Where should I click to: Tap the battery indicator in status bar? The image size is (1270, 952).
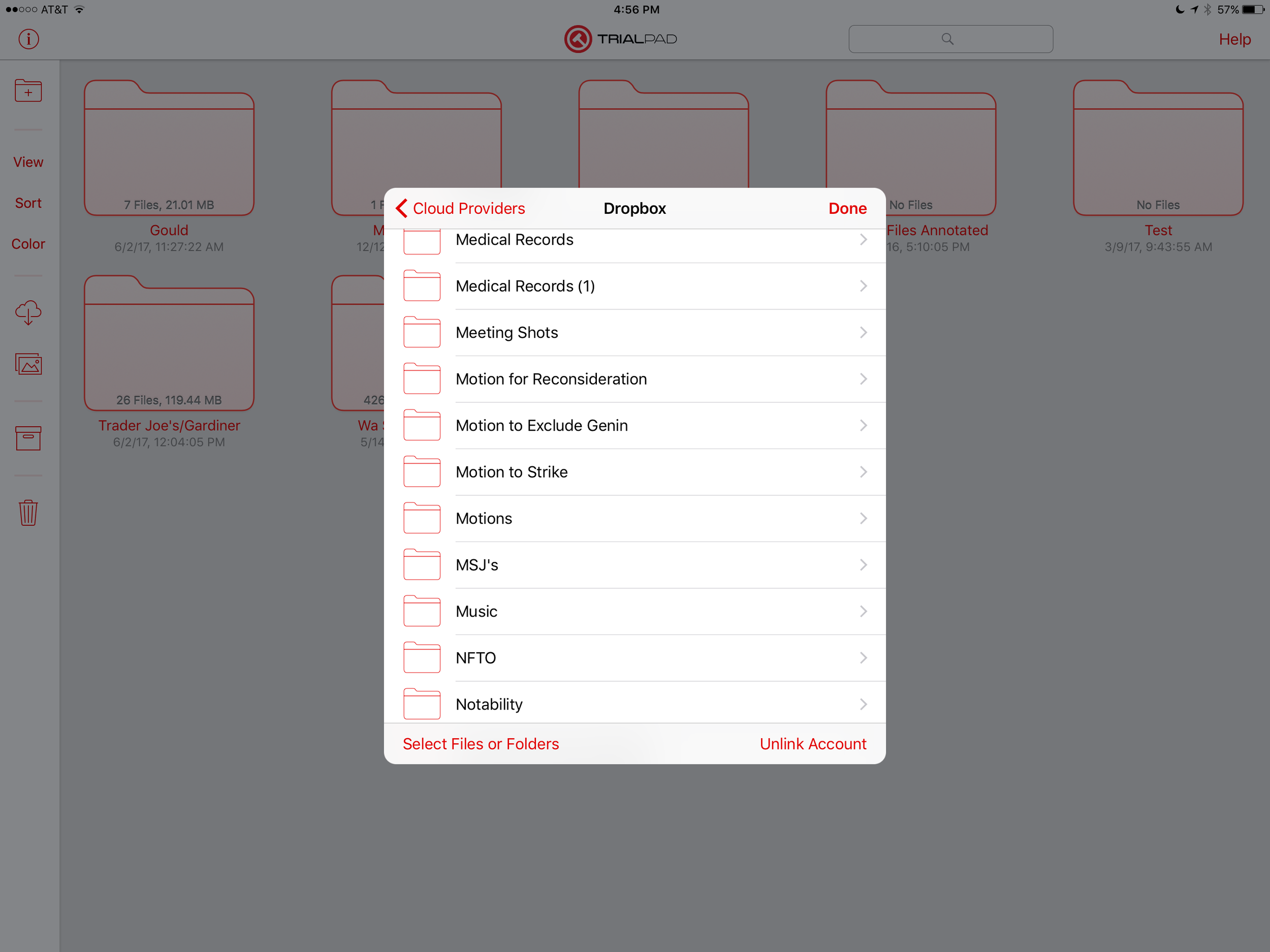click(x=1253, y=9)
